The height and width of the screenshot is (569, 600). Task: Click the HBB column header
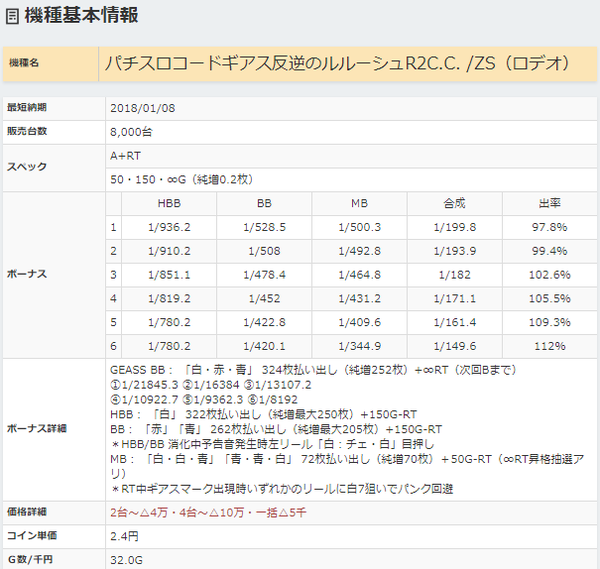169,203
